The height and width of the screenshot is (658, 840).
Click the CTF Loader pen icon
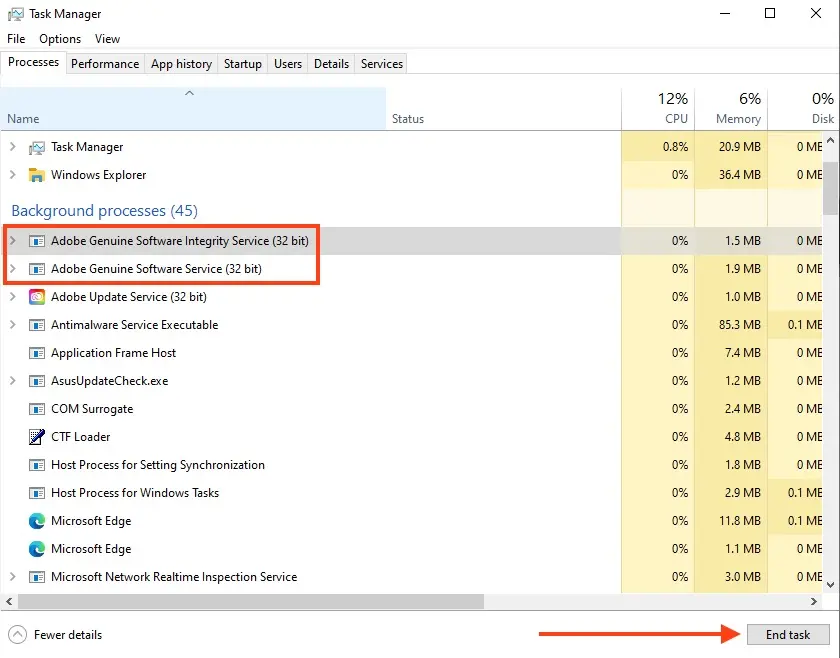click(37, 437)
